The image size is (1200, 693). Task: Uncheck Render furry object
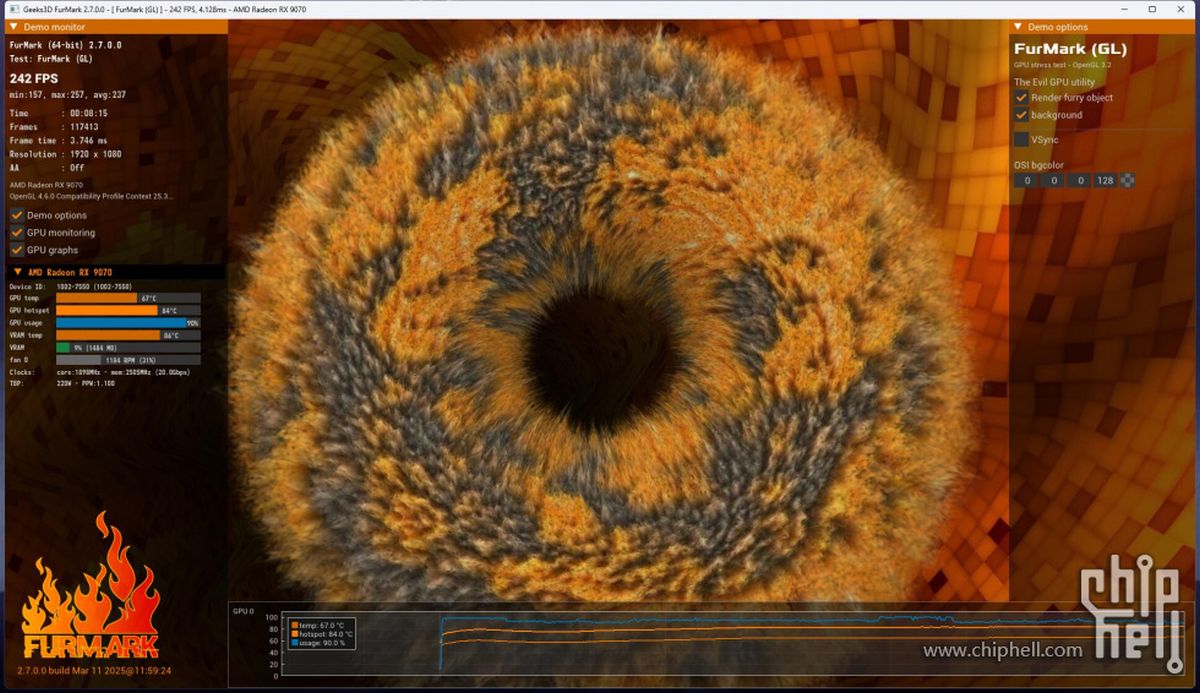pos(1021,97)
